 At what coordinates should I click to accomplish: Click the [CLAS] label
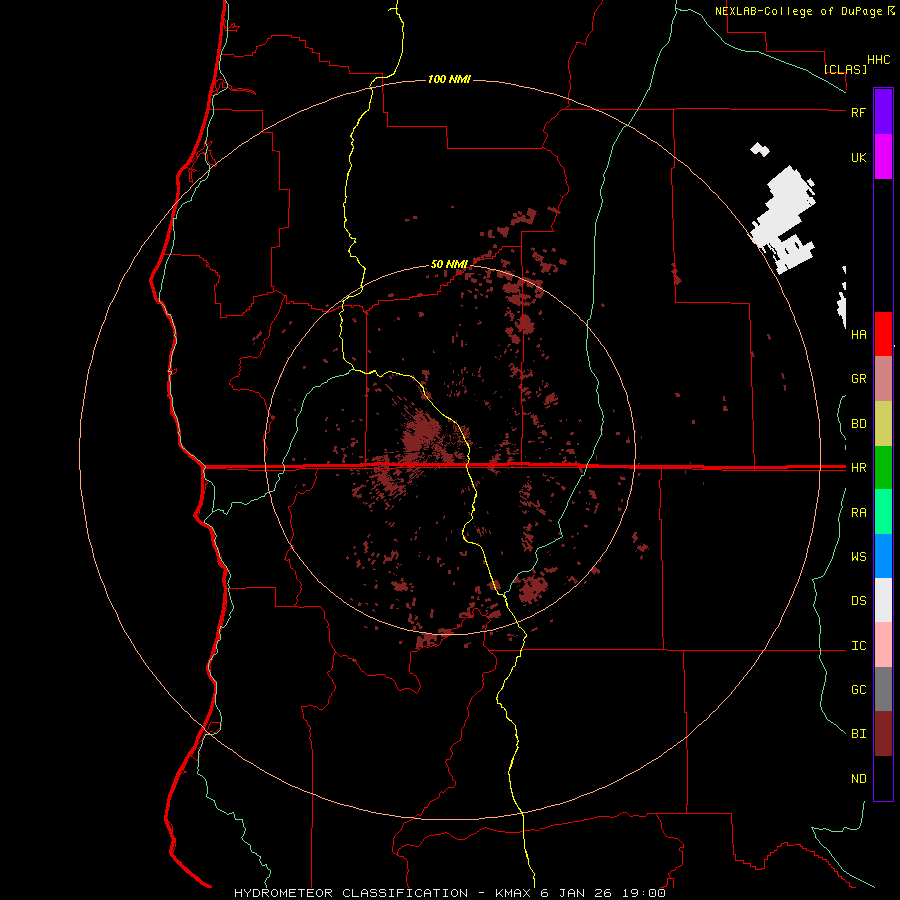click(x=845, y=69)
